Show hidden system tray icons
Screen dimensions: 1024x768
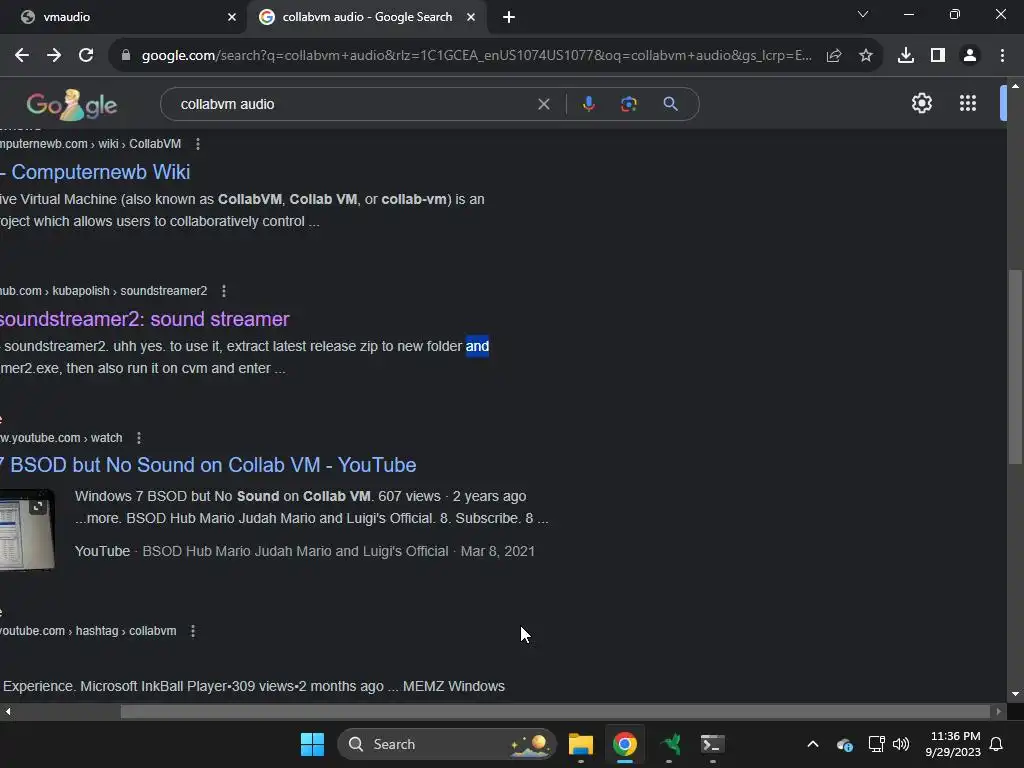[813, 744]
